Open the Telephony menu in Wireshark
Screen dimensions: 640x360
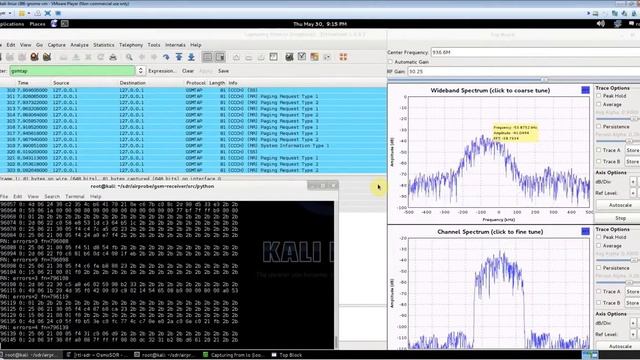(131, 45)
